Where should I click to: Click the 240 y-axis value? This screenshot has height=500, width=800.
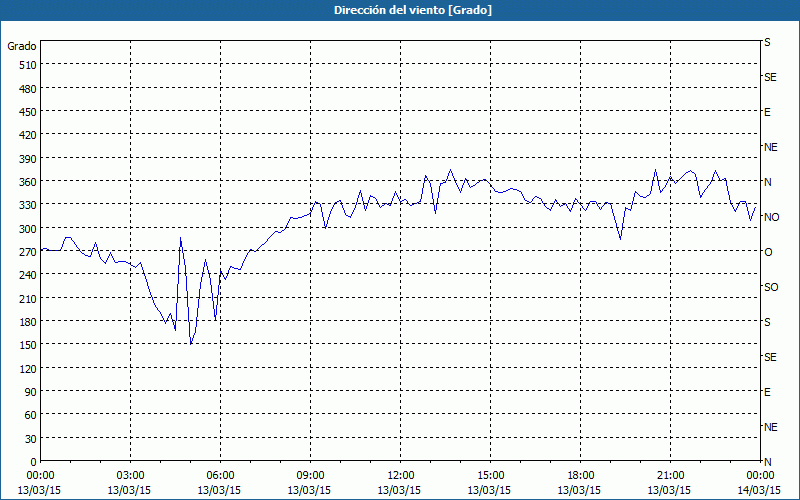click(29, 274)
